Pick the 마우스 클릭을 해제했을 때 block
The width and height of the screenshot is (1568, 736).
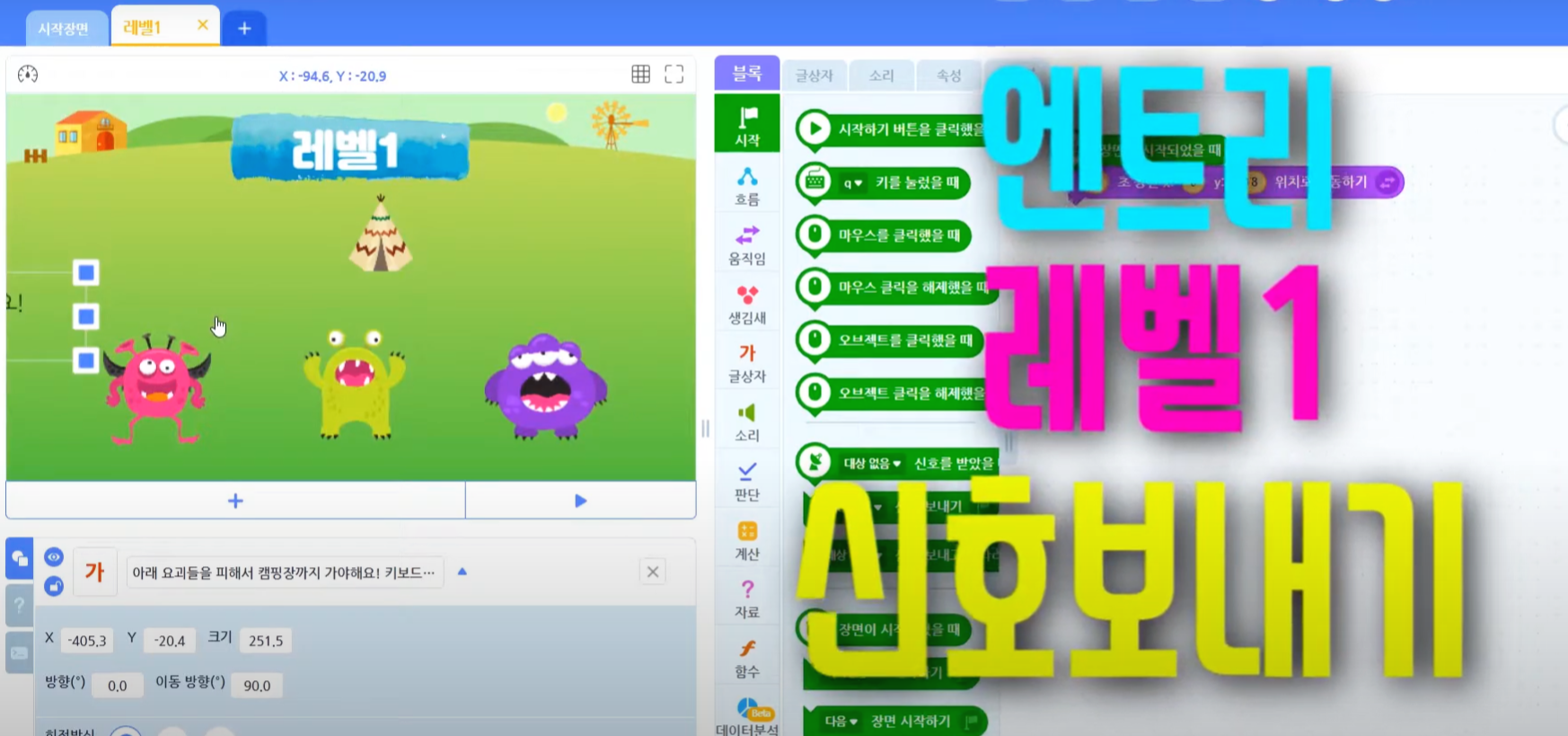tap(896, 288)
